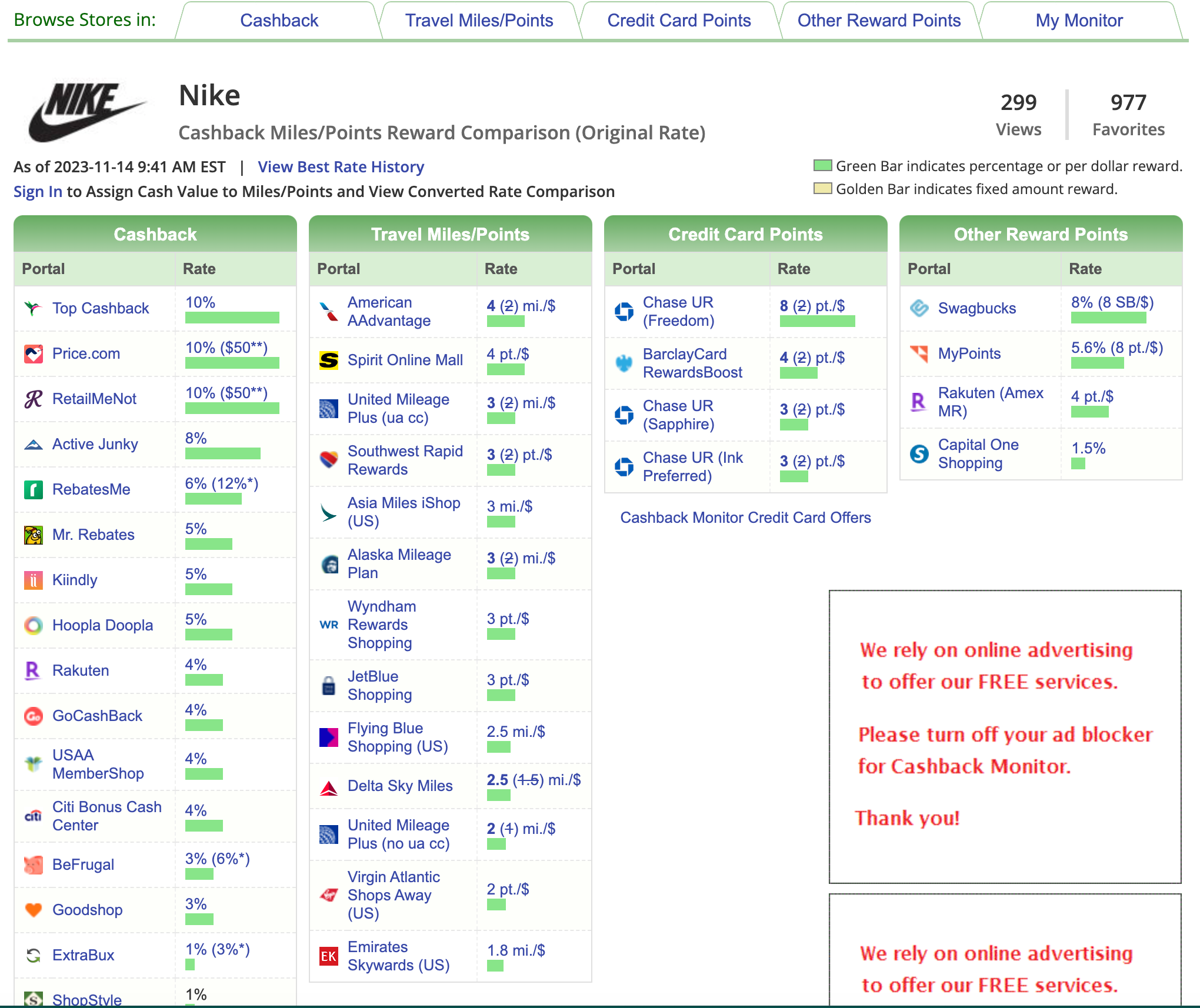Viewport: 1200px width, 1008px height.
Task: Open the Wyndham Rewards Shopping link
Action: [382, 625]
